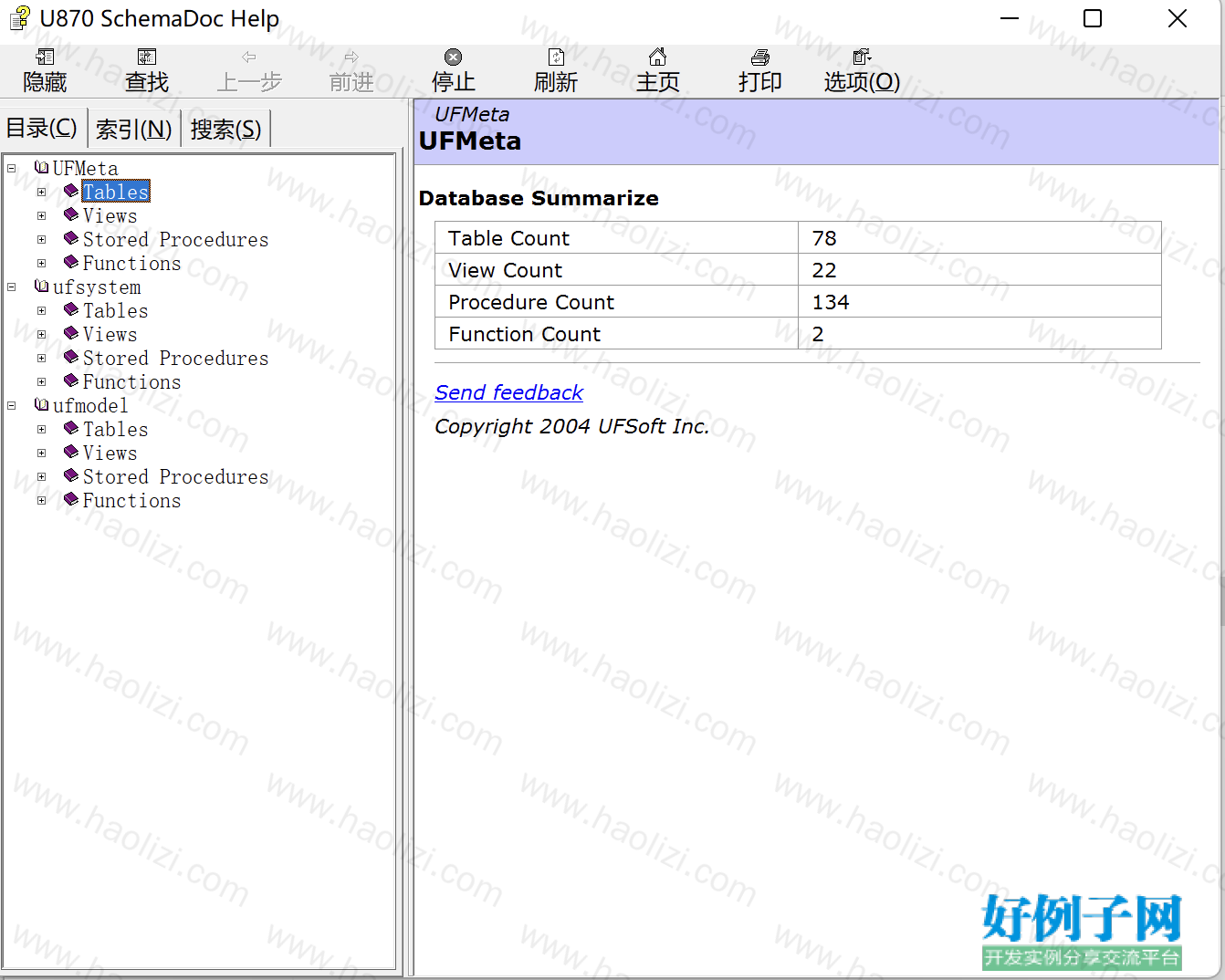This screenshot has width=1225, height=980.
Task: Click the icon beside UFMeta Functions
Action: pyautogui.click(x=71, y=263)
